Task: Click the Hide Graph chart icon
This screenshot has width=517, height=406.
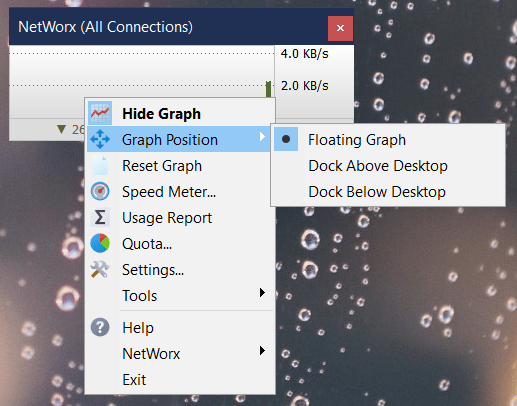Action: click(x=100, y=113)
